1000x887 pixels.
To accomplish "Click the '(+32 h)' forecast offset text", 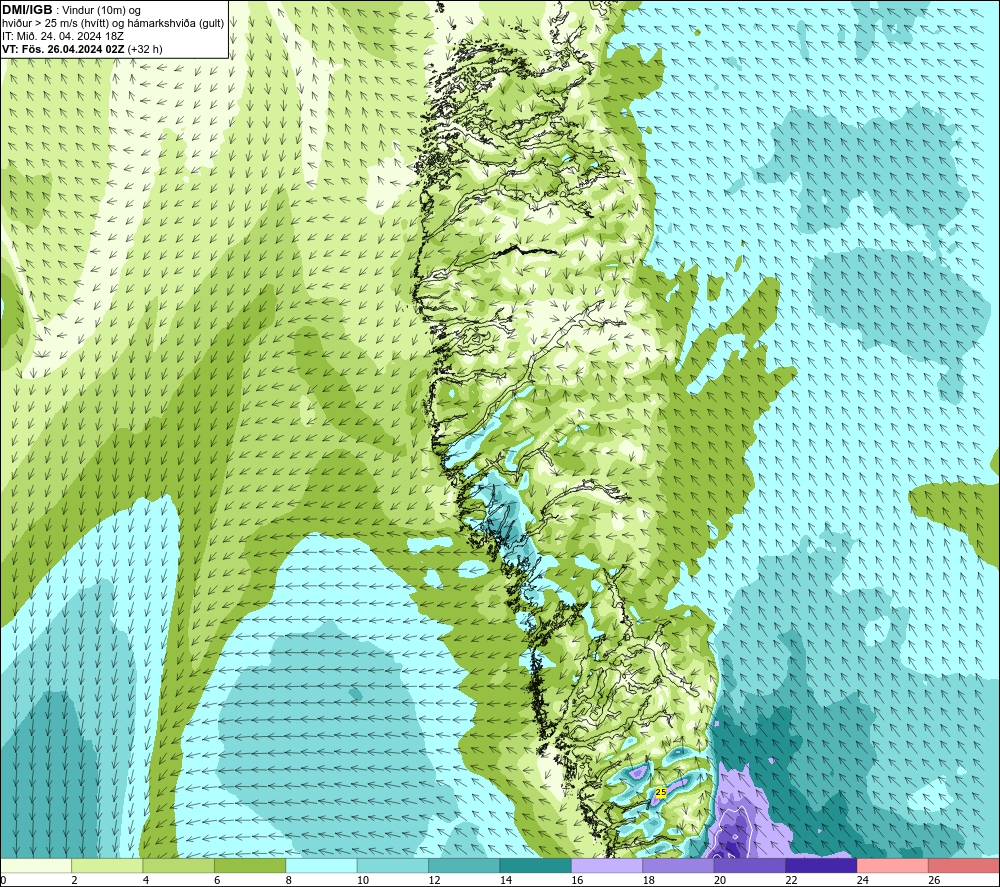I will [145, 49].
